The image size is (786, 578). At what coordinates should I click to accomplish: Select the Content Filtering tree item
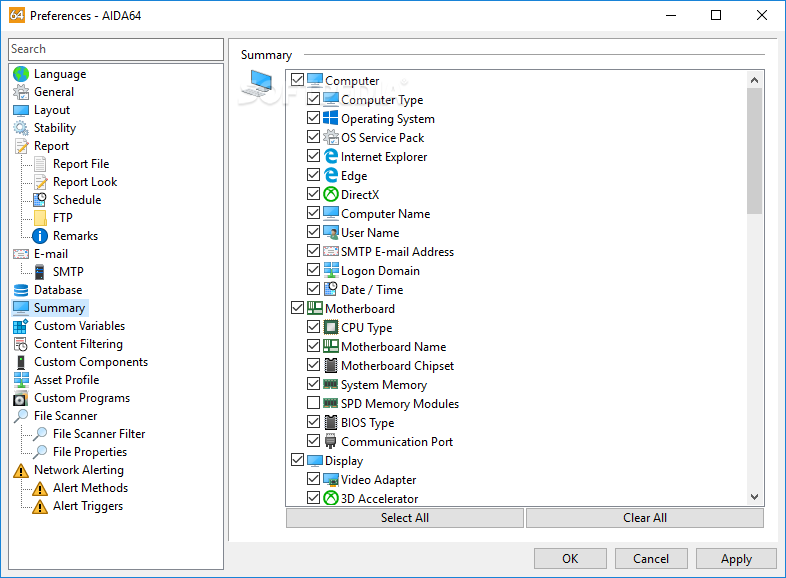[78, 344]
